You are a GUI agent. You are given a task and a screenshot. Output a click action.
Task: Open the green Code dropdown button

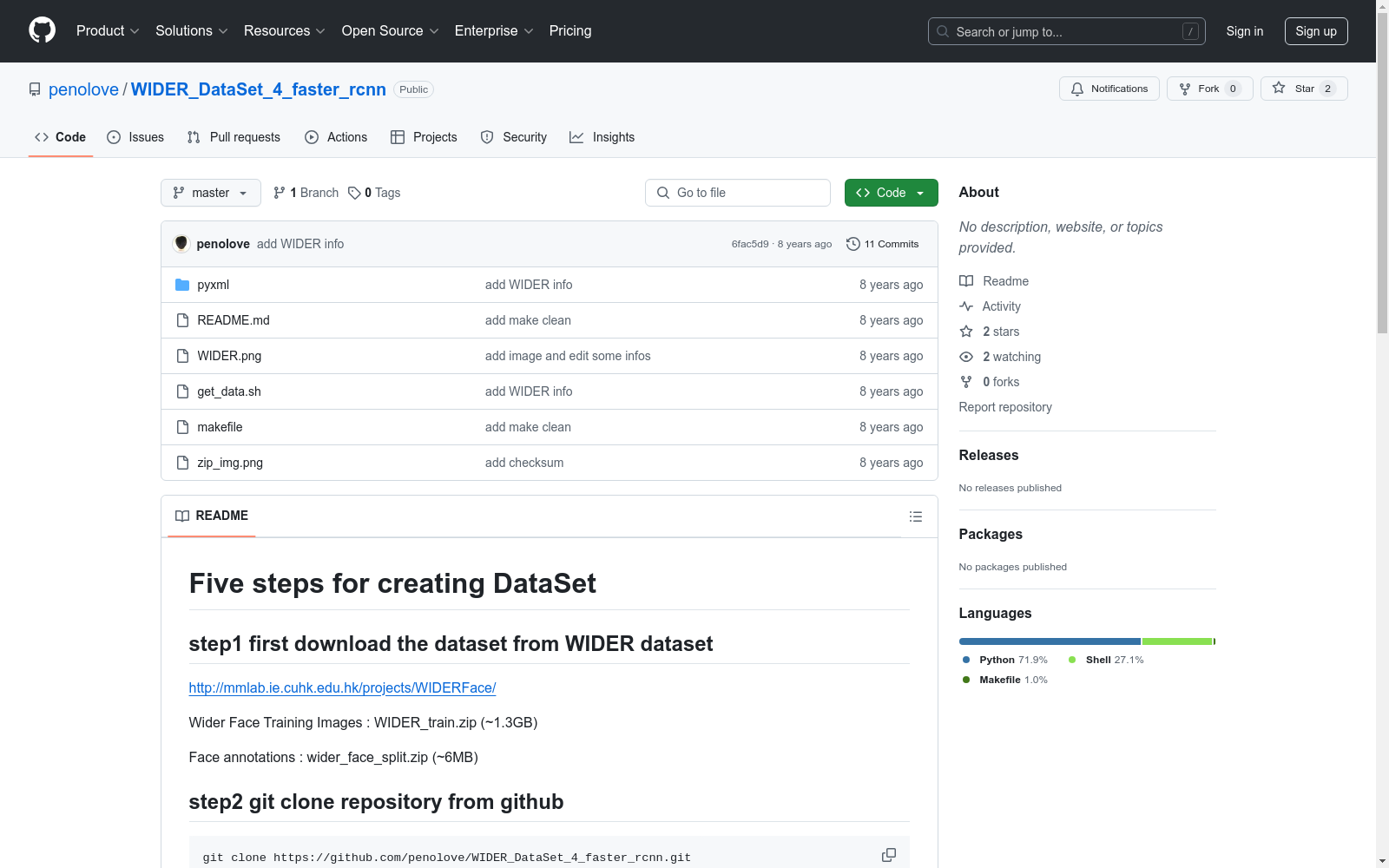coord(891,193)
